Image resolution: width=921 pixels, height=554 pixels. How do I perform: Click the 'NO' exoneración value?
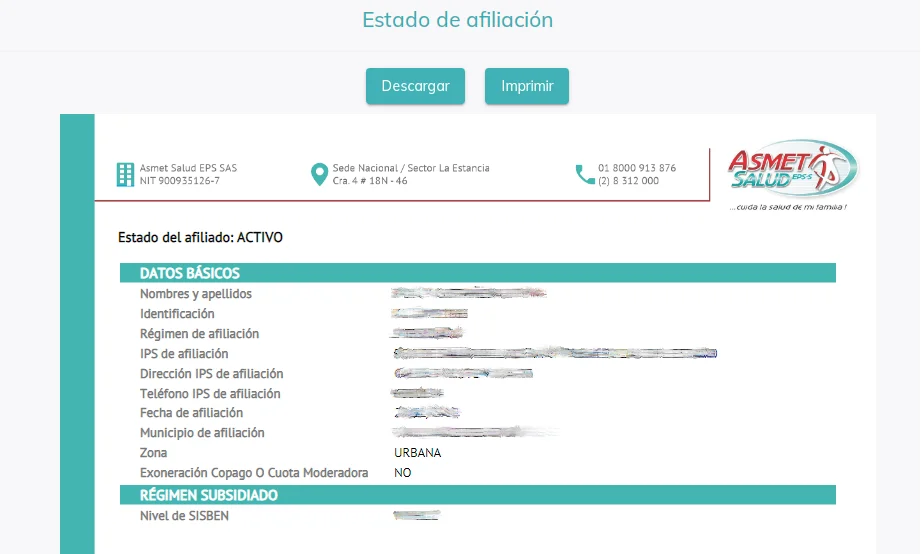pyautogui.click(x=402, y=473)
